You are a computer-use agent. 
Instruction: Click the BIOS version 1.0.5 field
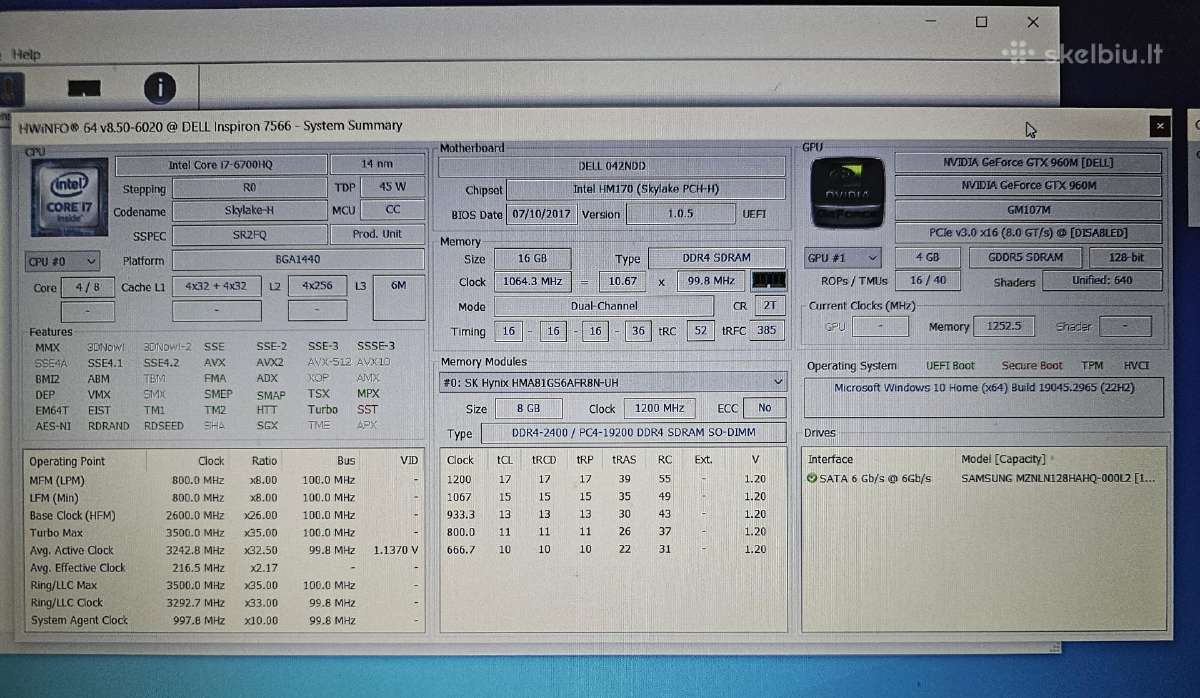(x=680, y=214)
